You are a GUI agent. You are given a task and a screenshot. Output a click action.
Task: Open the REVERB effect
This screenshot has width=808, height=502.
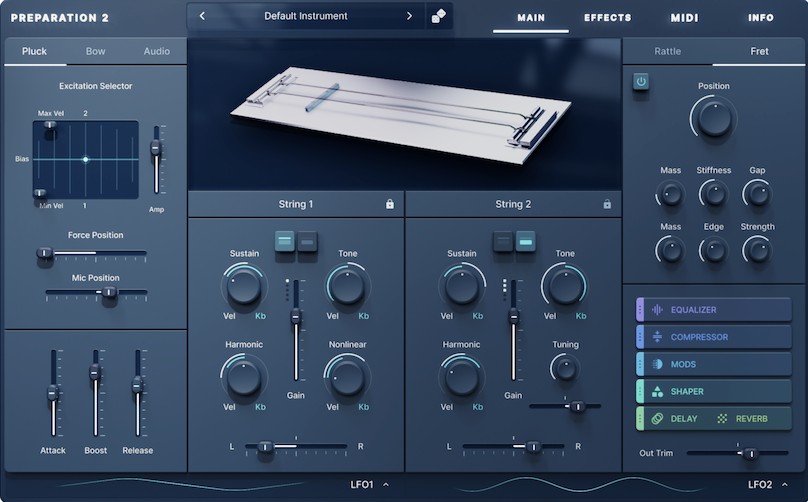click(751, 419)
